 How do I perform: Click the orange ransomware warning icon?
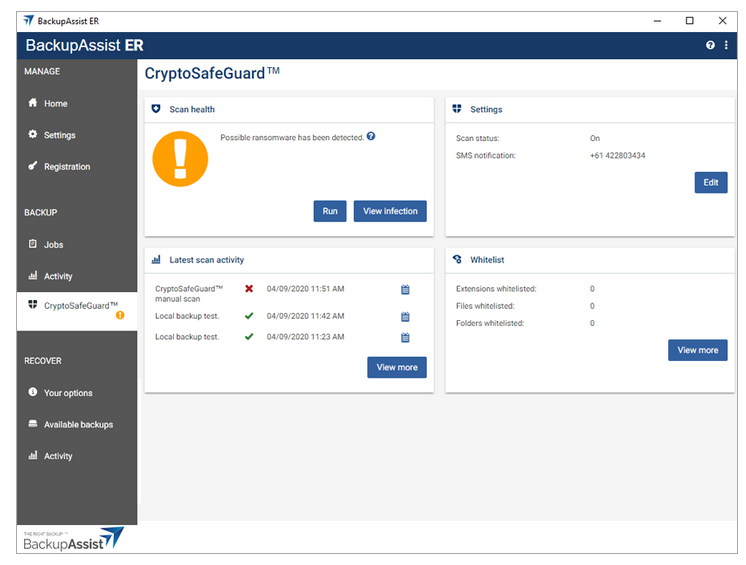pyautogui.click(x=180, y=159)
